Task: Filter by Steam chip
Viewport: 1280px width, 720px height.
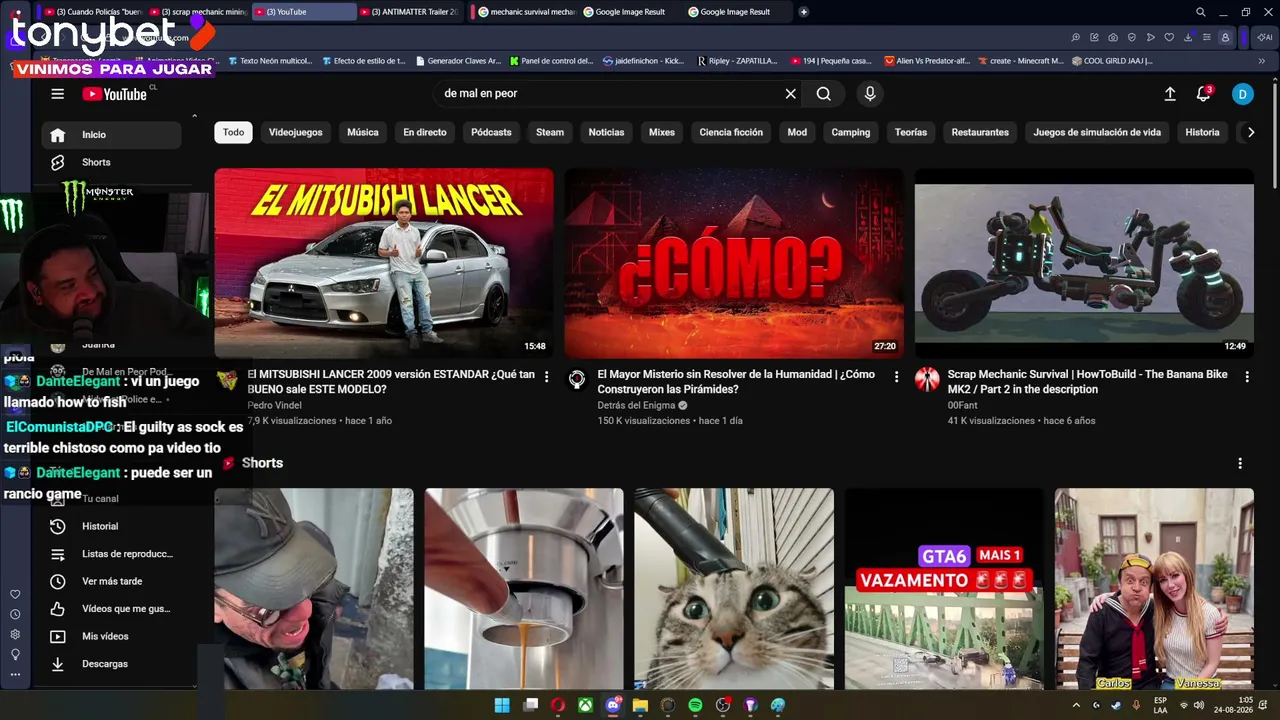Action: (550, 132)
